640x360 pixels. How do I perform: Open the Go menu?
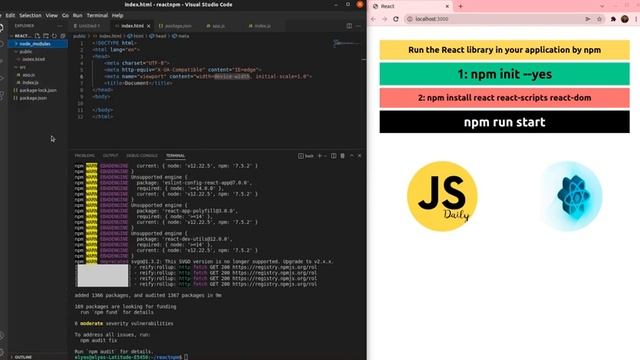65,16
